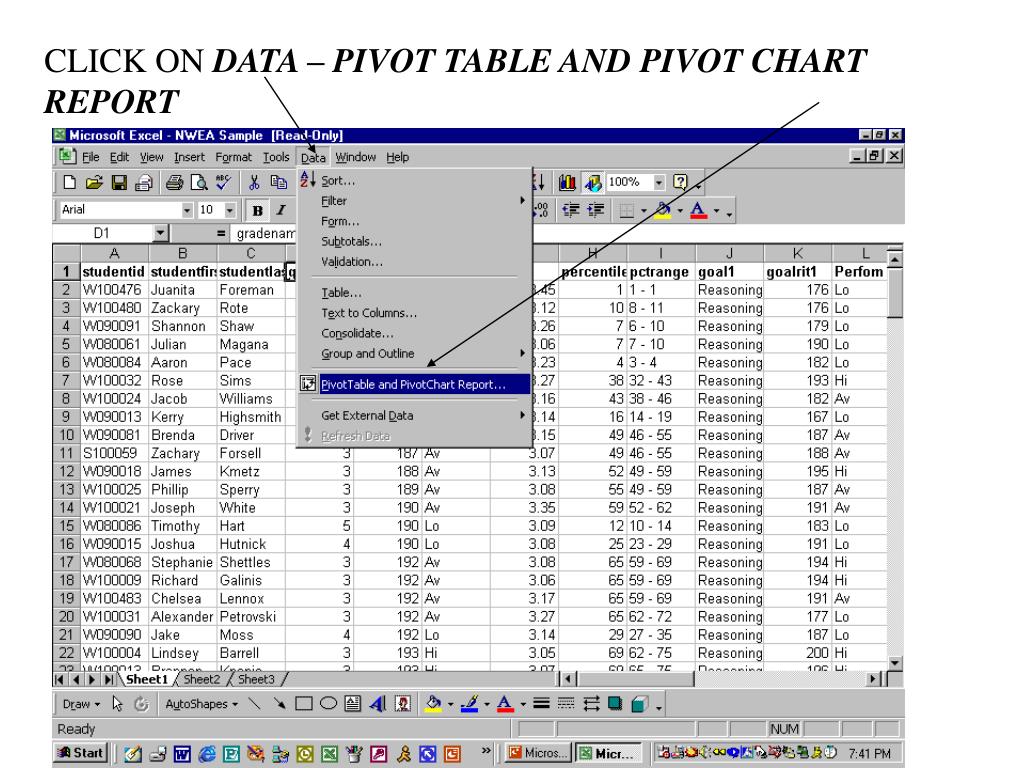Select the Line drawing tool

[255, 703]
